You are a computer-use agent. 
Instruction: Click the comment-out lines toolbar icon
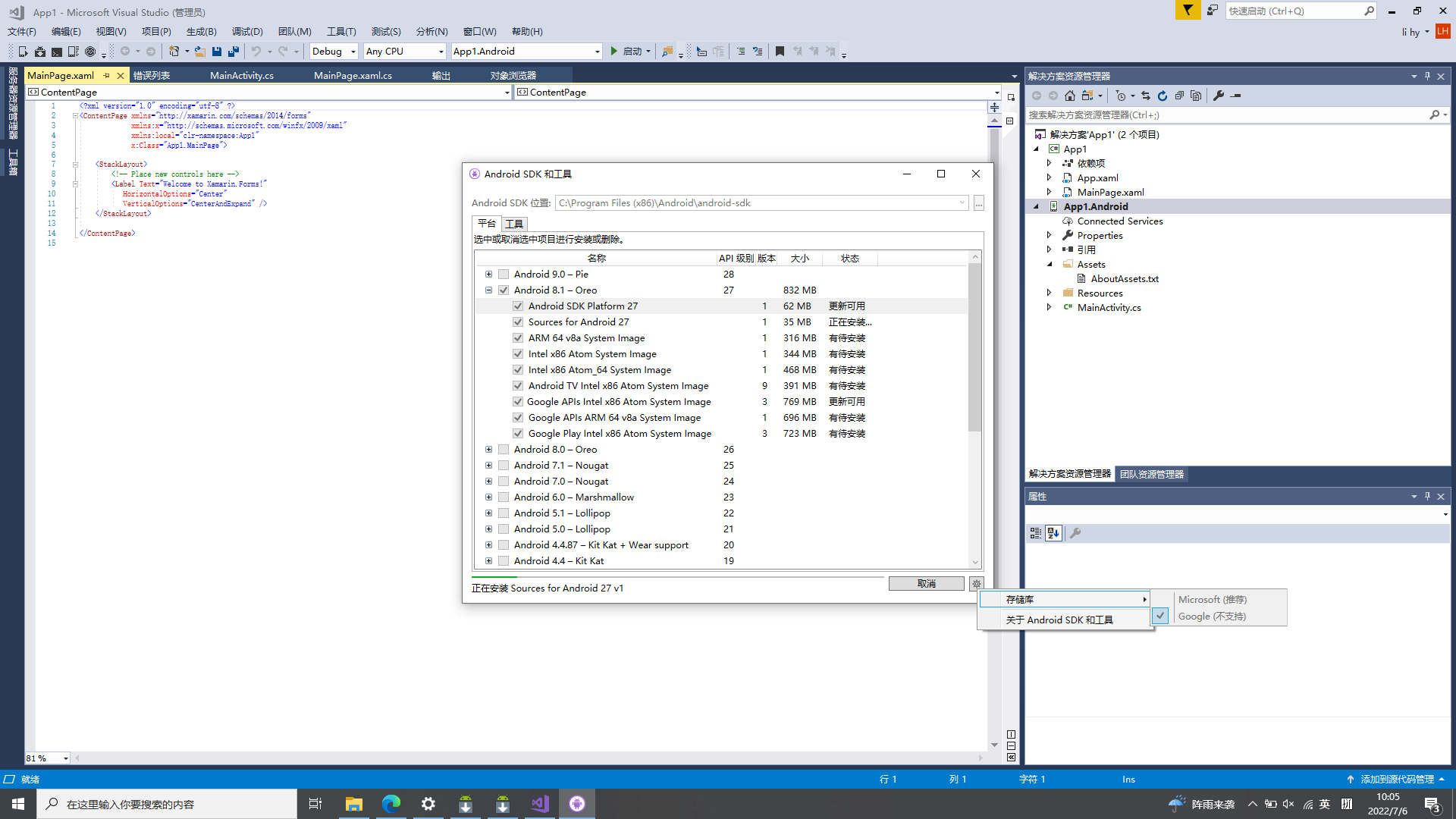coord(741,52)
